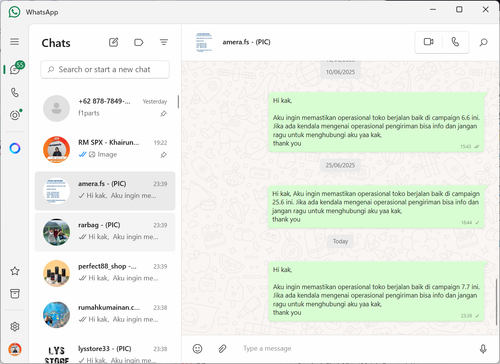This screenshot has height=364, width=500.
Task: Open the Status updates tab
Action: (x=15, y=115)
